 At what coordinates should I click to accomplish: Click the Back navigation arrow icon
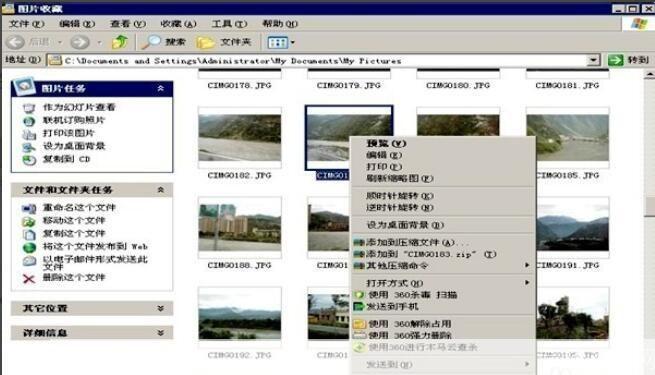coord(16,42)
